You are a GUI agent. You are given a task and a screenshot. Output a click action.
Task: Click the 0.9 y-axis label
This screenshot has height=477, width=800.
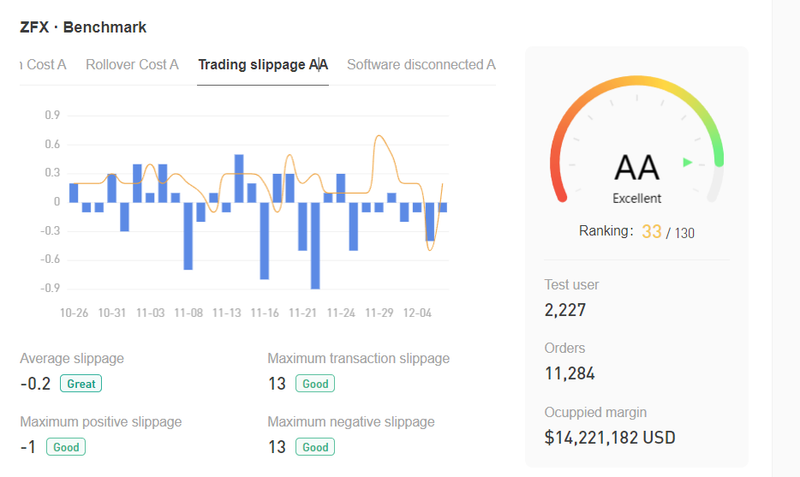[x=53, y=115]
